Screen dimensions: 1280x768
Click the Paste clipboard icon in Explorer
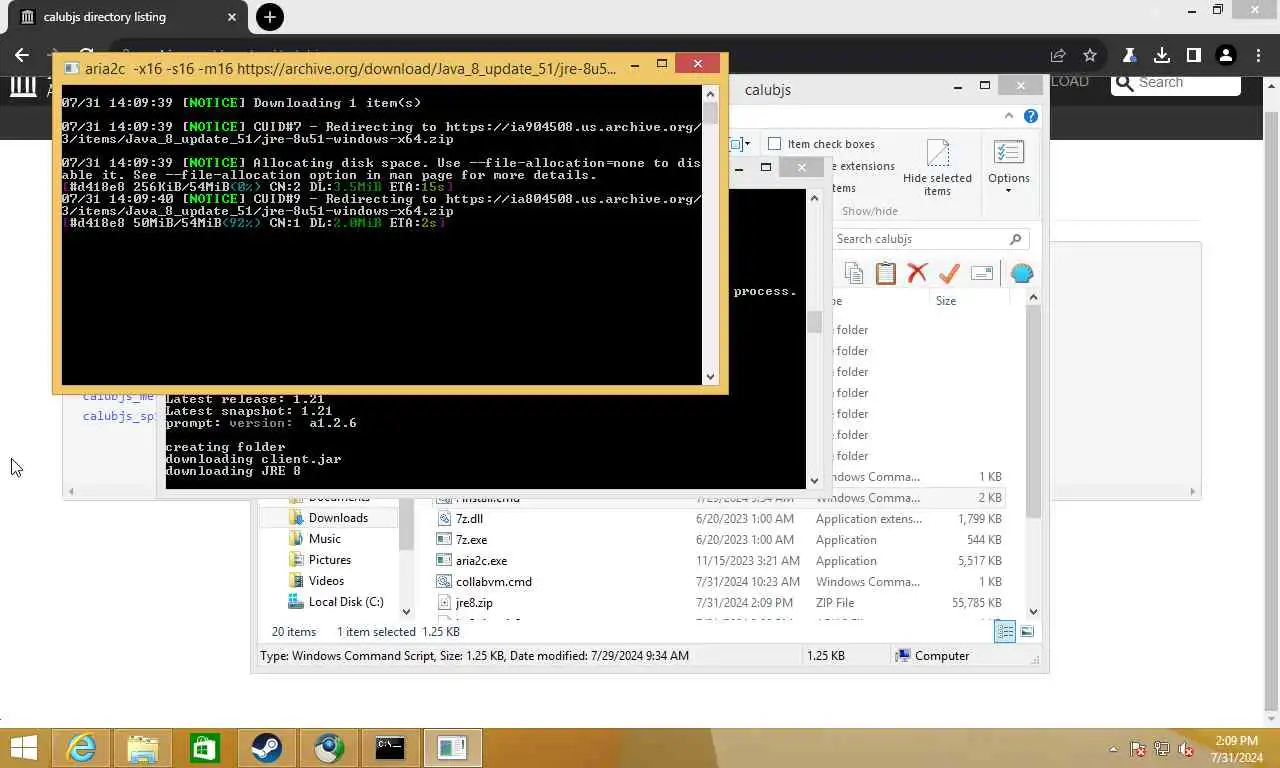885,273
